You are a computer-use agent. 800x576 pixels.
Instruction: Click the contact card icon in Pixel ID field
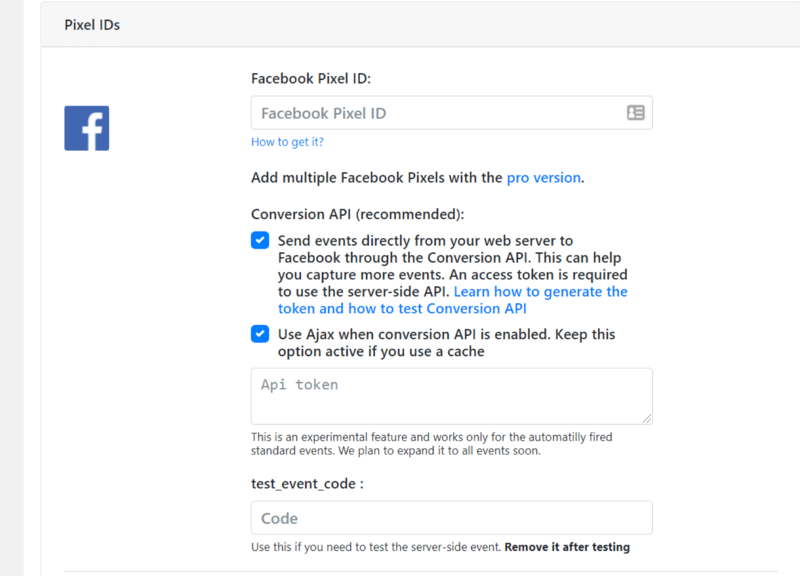click(x=636, y=113)
